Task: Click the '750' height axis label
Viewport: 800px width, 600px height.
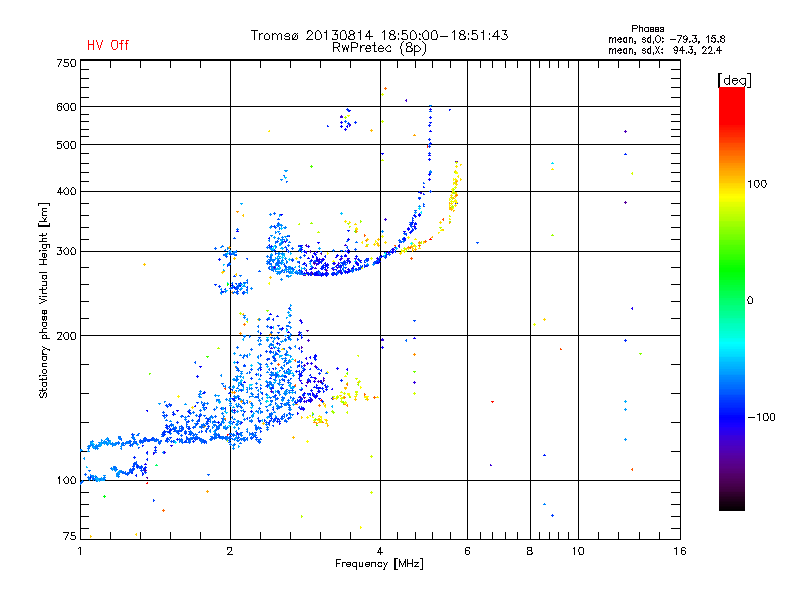Action: point(66,63)
